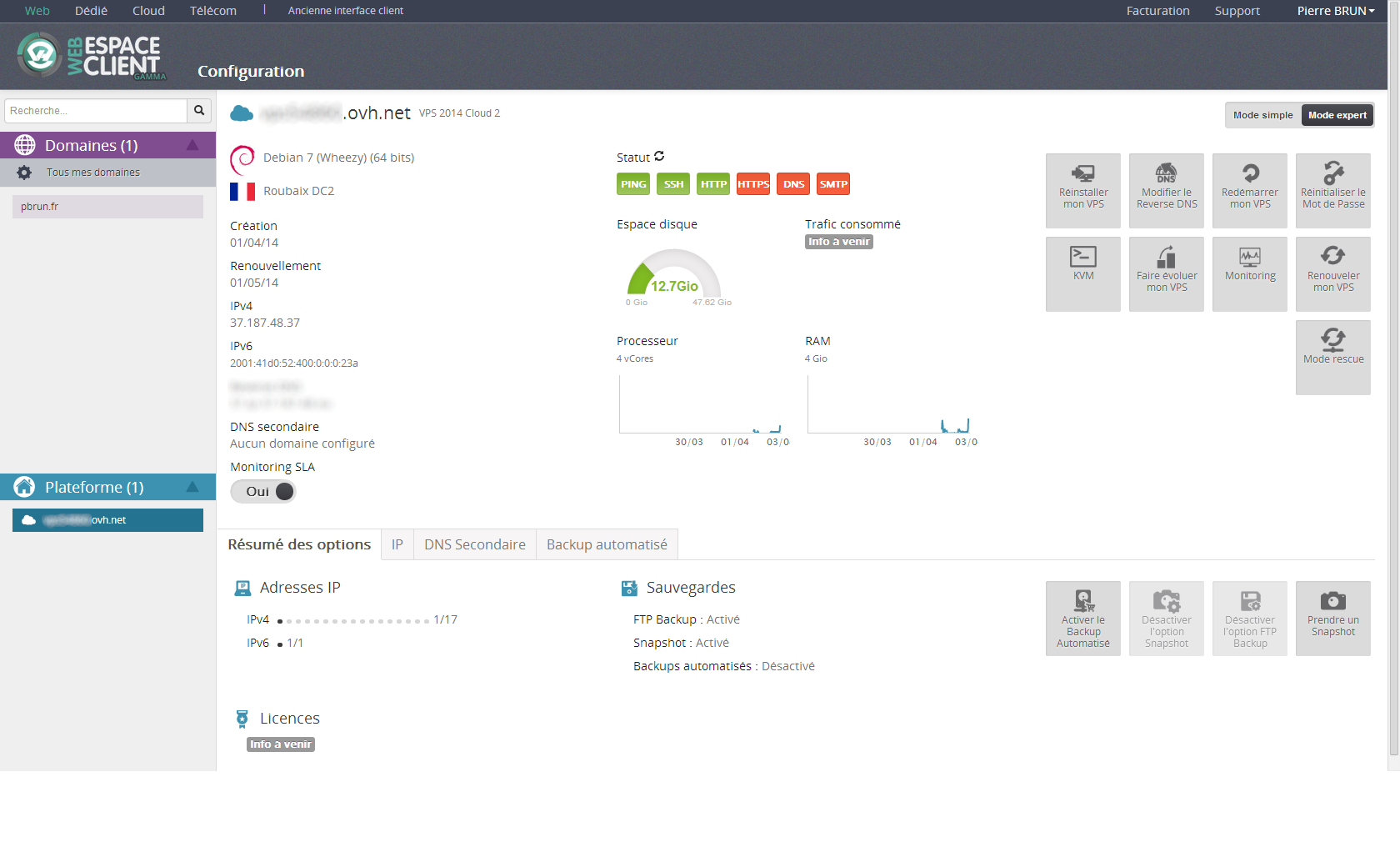1400x842 pixels.
Task: Open Ancienne interface client link
Action: click(x=345, y=11)
